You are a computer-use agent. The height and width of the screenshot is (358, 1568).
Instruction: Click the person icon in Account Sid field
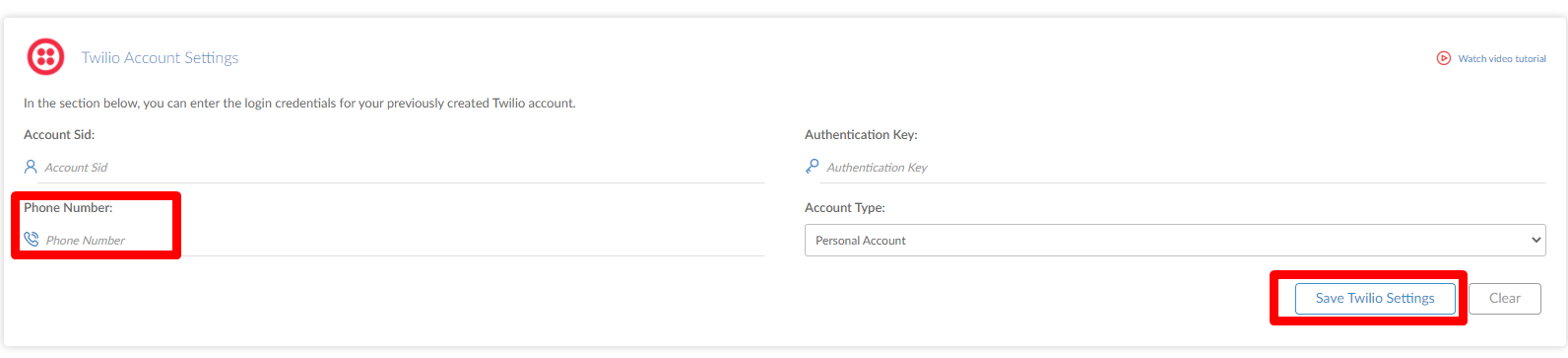(31, 167)
